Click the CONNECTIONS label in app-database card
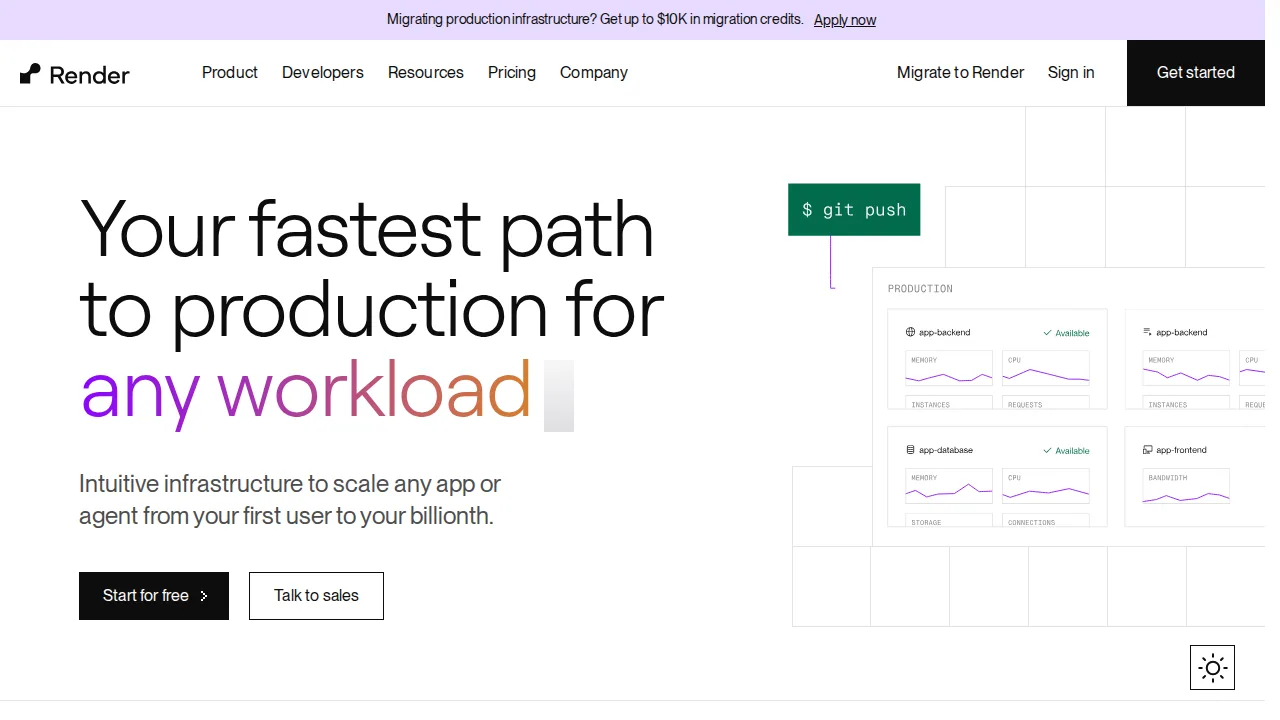This screenshot has width=1280, height=720. (1031, 523)
